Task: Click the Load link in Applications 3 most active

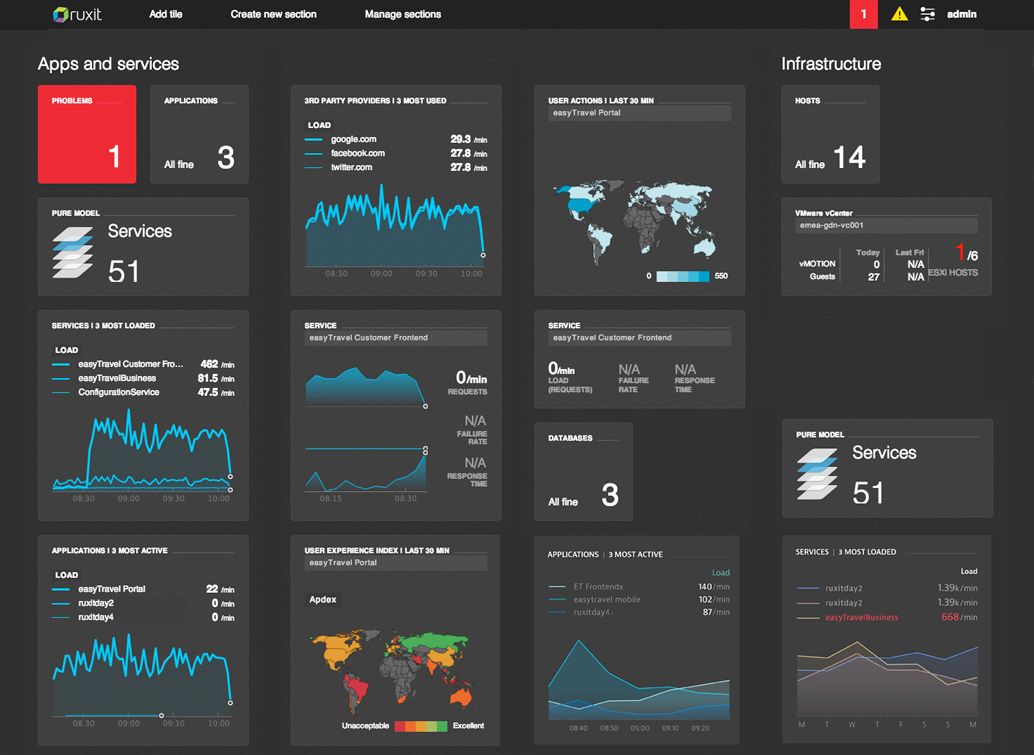Action: coord(721,572)
